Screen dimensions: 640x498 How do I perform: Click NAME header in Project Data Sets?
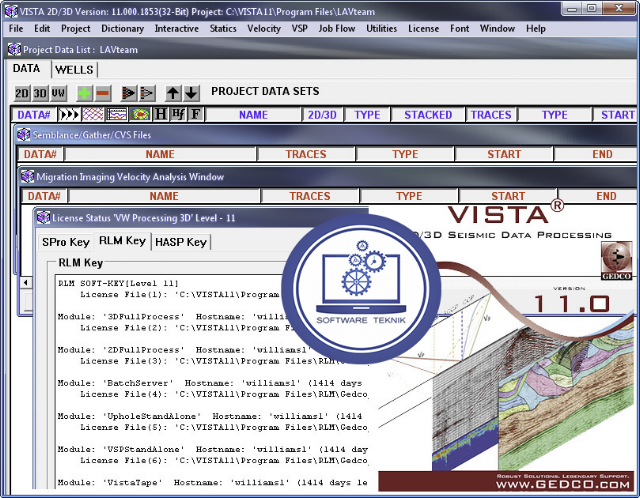[x=253, y=115]
